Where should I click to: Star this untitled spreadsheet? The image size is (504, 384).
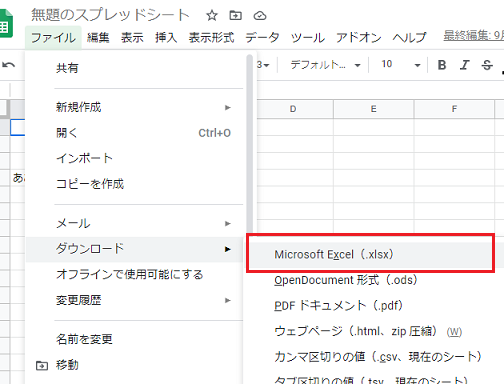212,15
